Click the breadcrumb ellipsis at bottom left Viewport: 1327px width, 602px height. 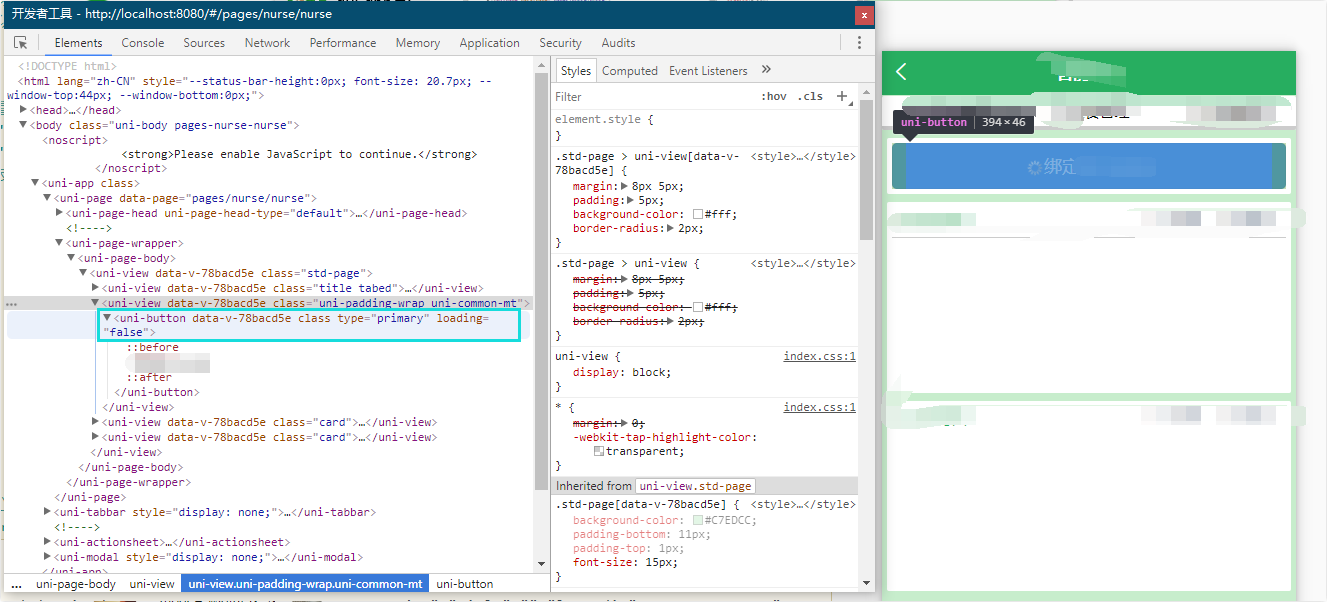tap(16, 584)
